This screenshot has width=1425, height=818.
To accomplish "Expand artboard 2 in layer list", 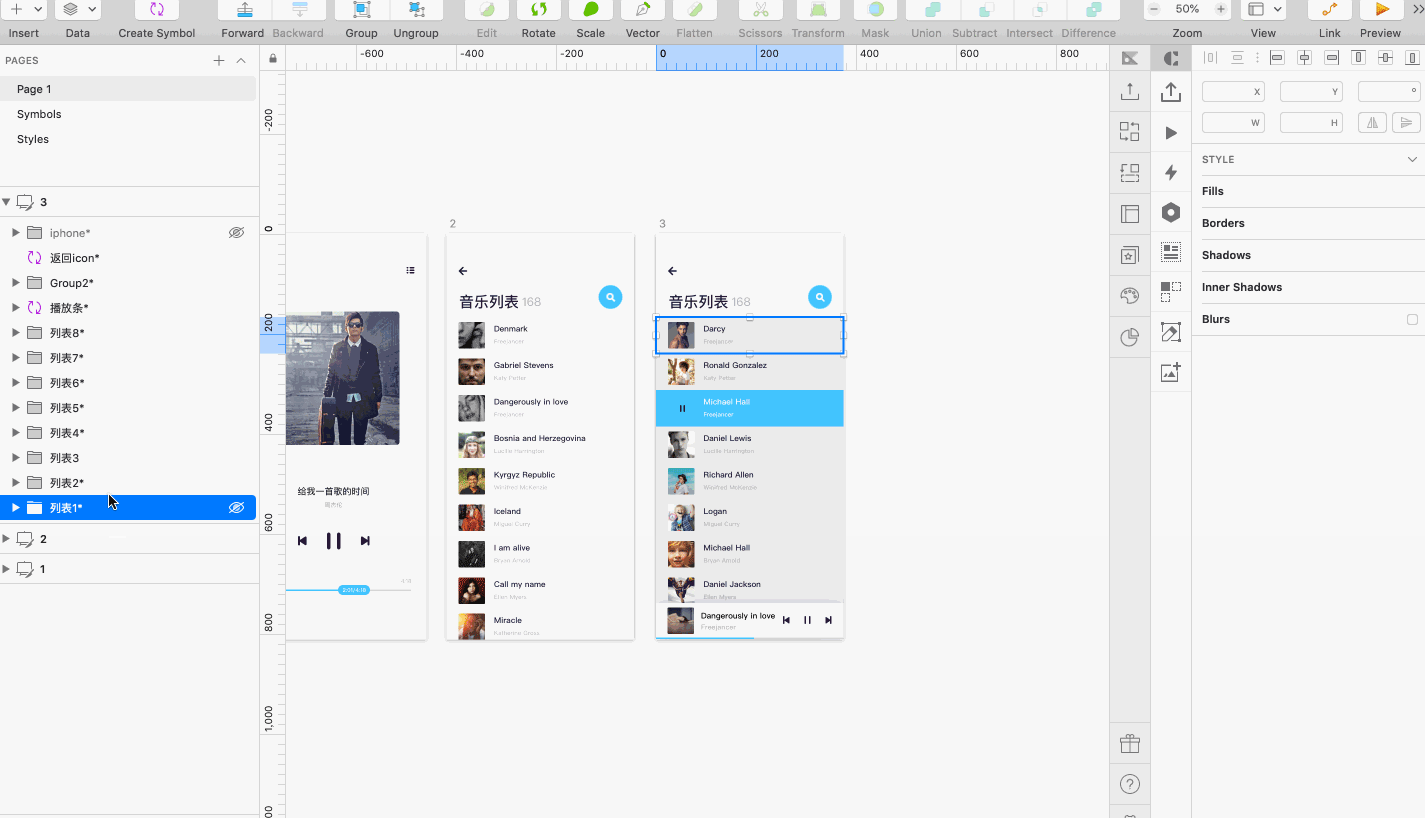I will 7,539.
